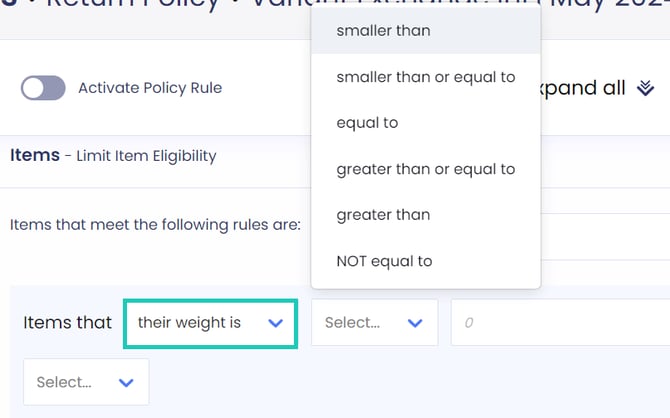Toggle the Activate Policy Rule switch
Viewport: 670px width, 418px height.
click(x=43, y=88)
